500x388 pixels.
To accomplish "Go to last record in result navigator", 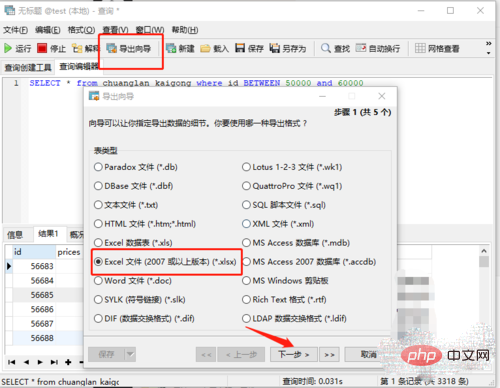I will [x=54, y=362].
